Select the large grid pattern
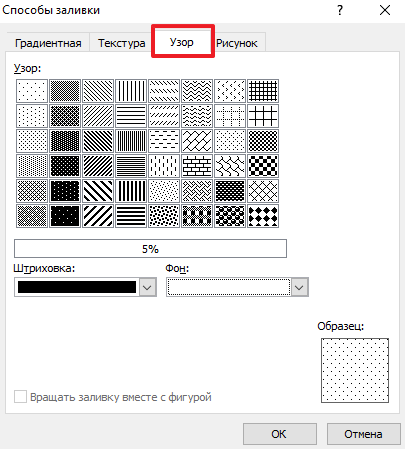The image size is (405, 449). (263, 116)
